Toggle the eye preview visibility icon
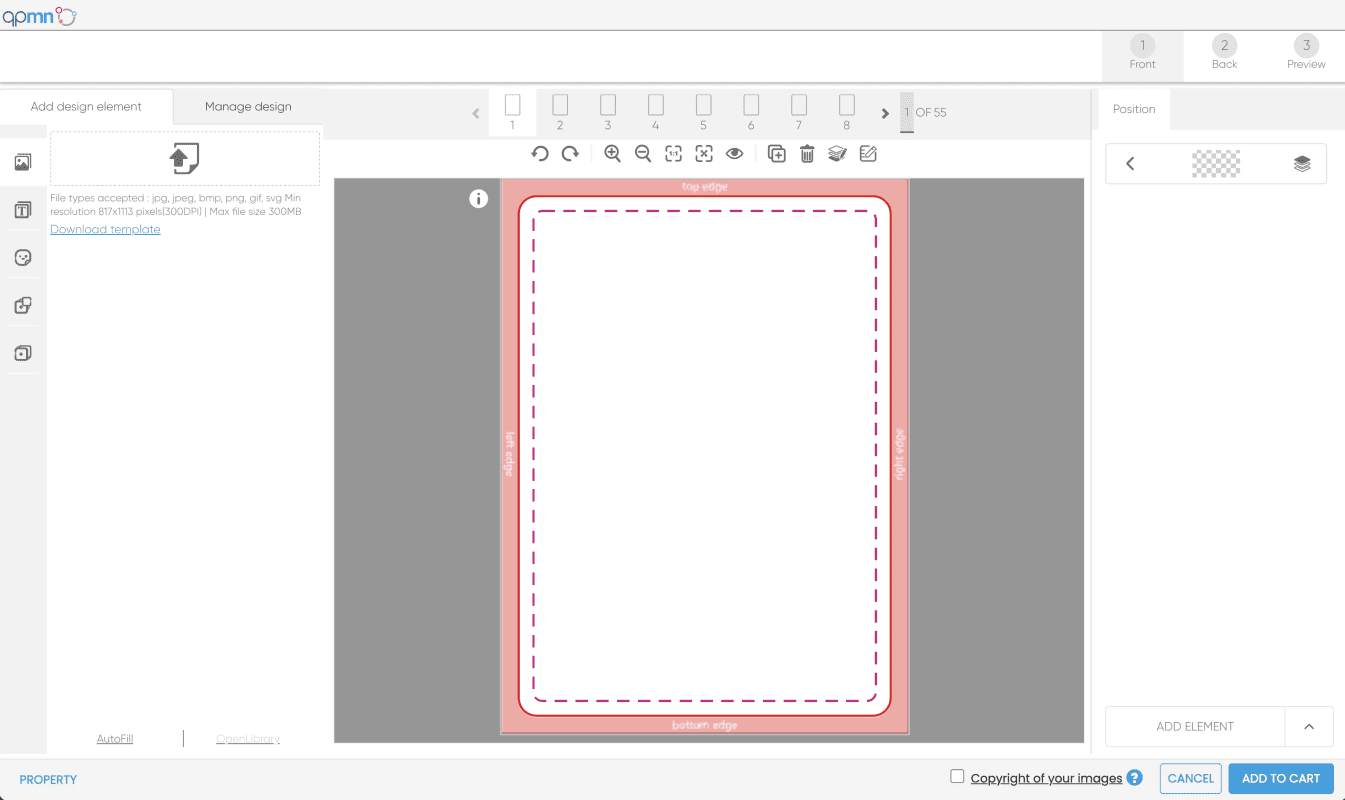Viewport: 1345px width, 800px height. [x=735, y=154]
